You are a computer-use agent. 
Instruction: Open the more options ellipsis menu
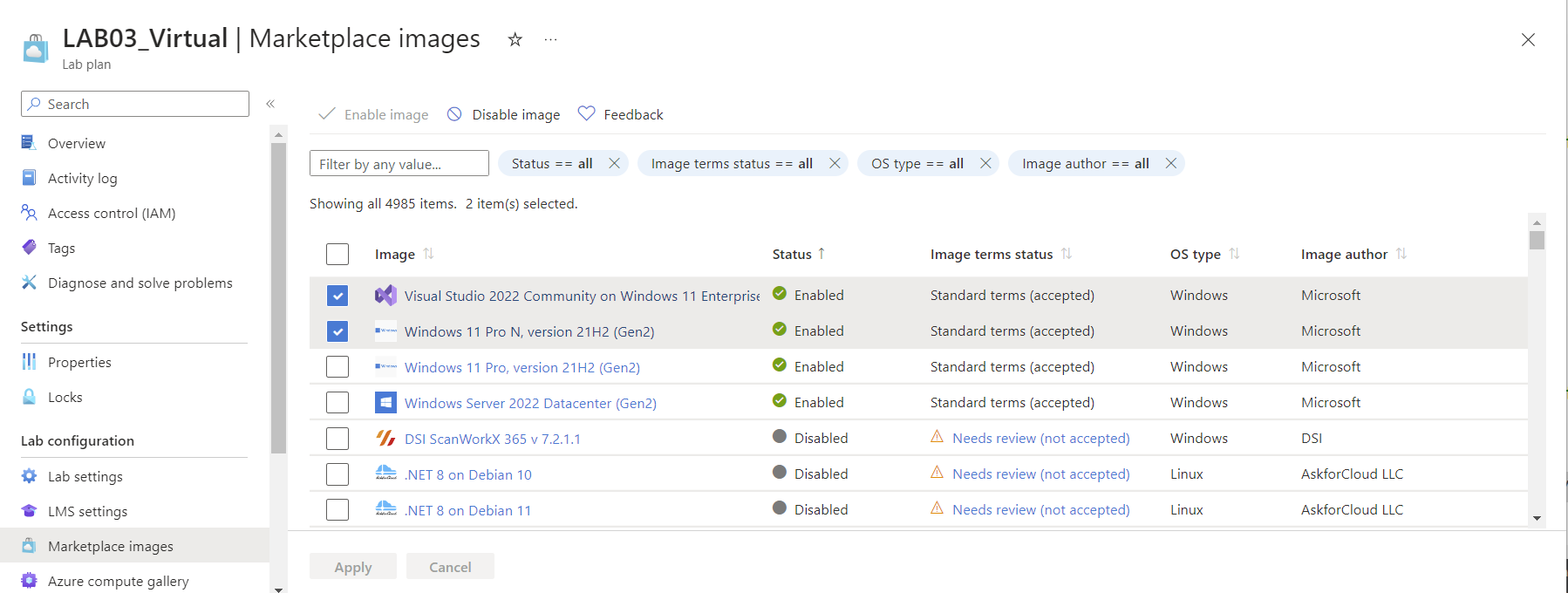[x=550, y=39]
